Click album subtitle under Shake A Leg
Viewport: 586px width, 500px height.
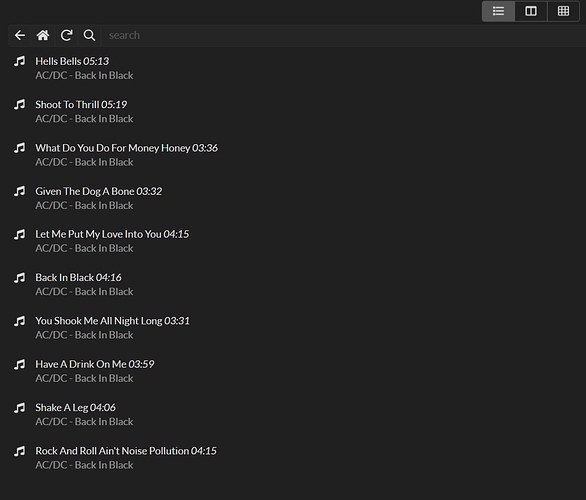point(84,422)
